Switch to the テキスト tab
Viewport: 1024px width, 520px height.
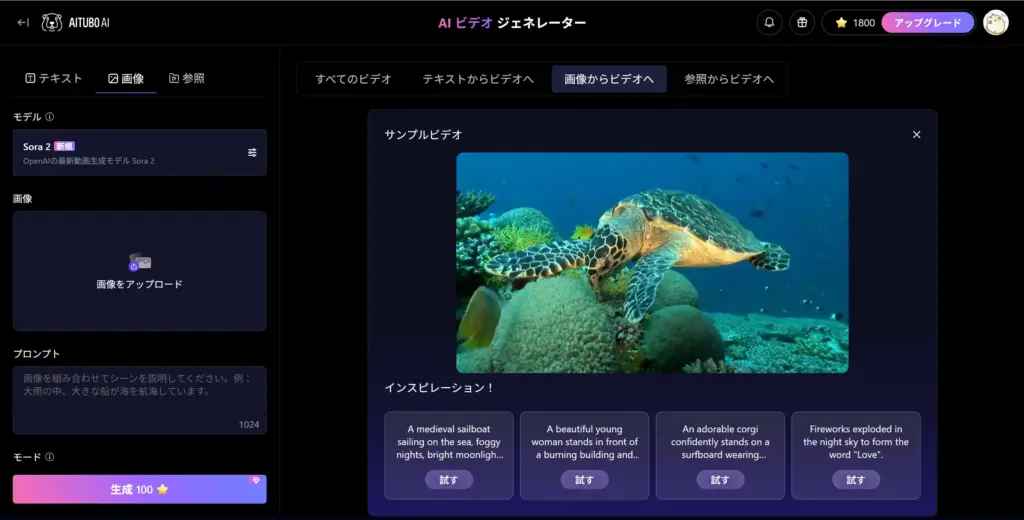point(54,78)
